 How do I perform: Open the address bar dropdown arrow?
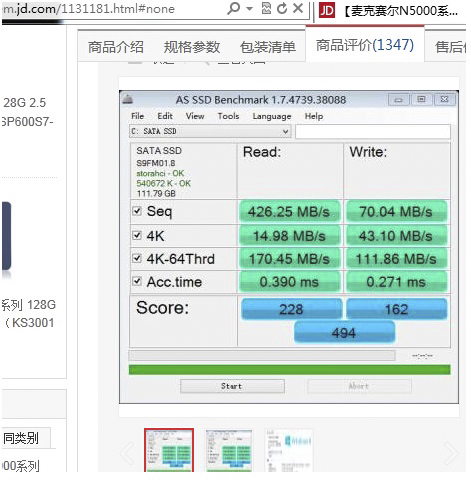pos(249,8)
